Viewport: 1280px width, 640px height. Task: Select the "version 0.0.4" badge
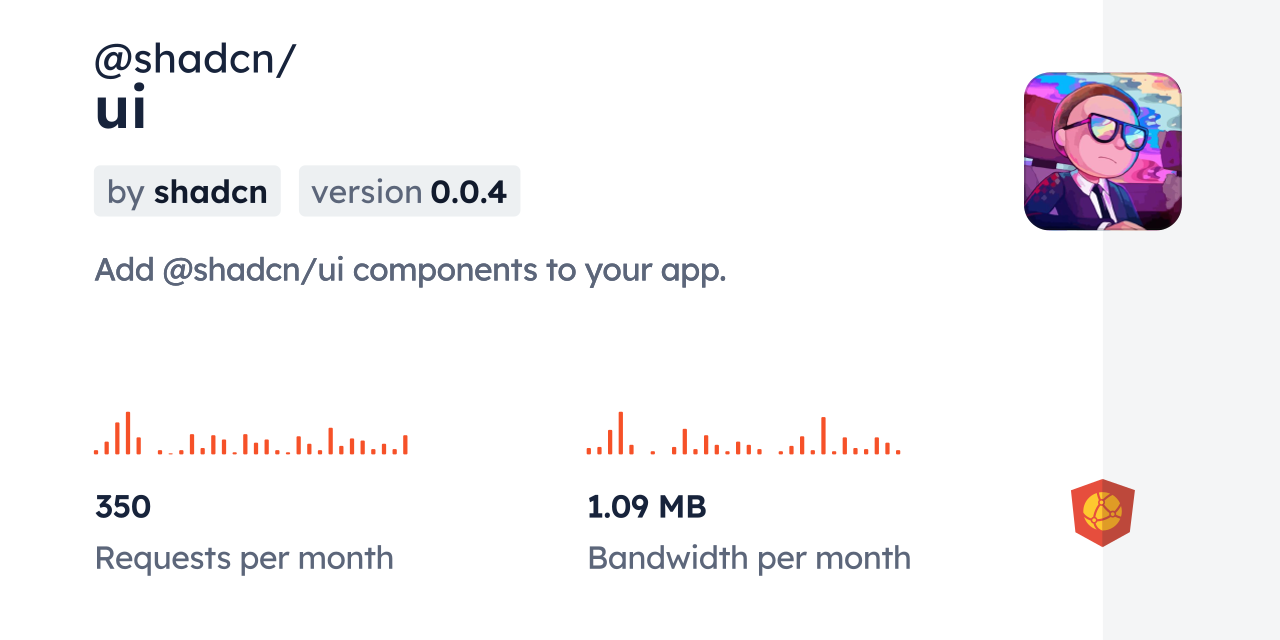(x=409, y=191)
